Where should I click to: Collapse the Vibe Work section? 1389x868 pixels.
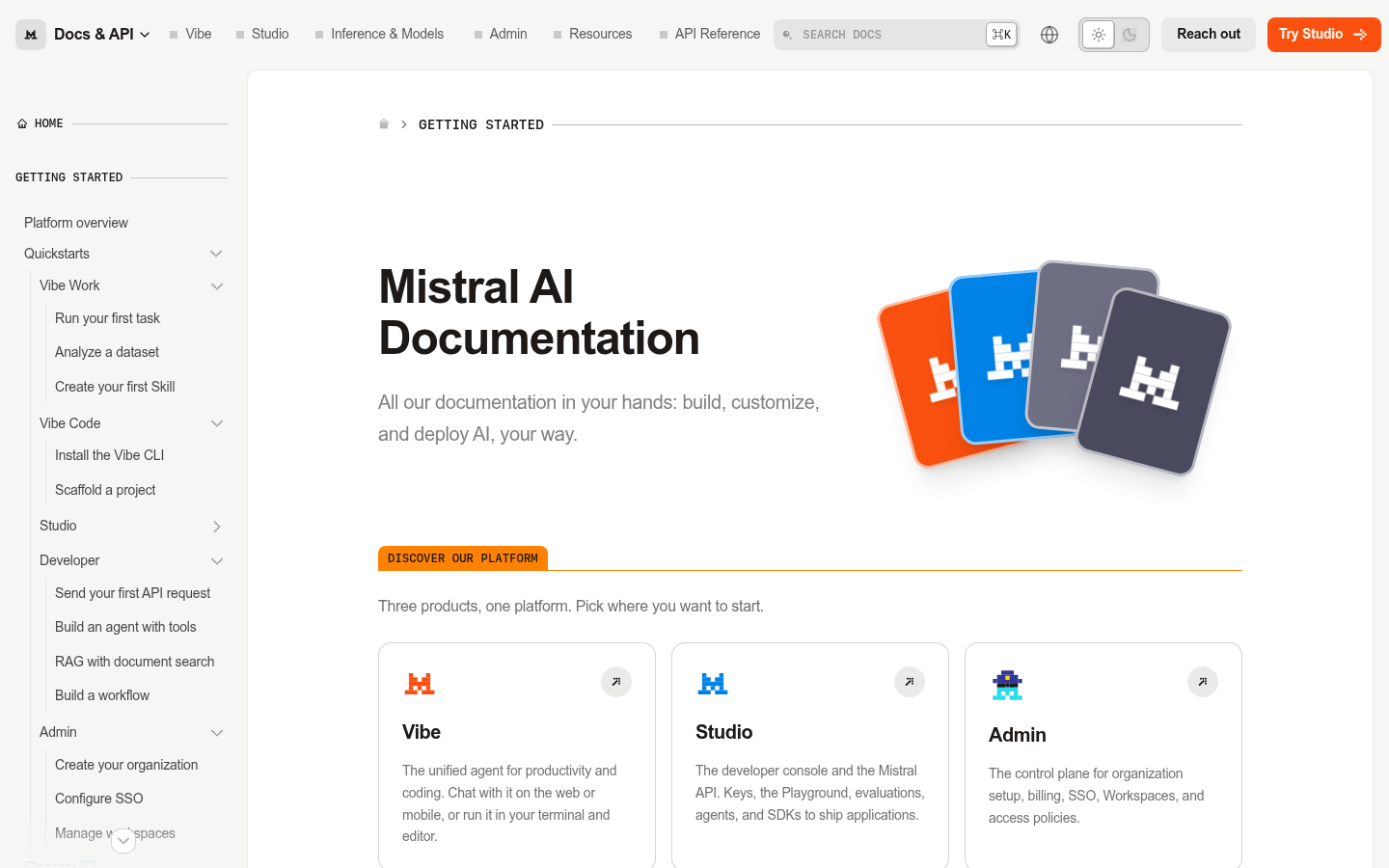click(x=217, y=286)
